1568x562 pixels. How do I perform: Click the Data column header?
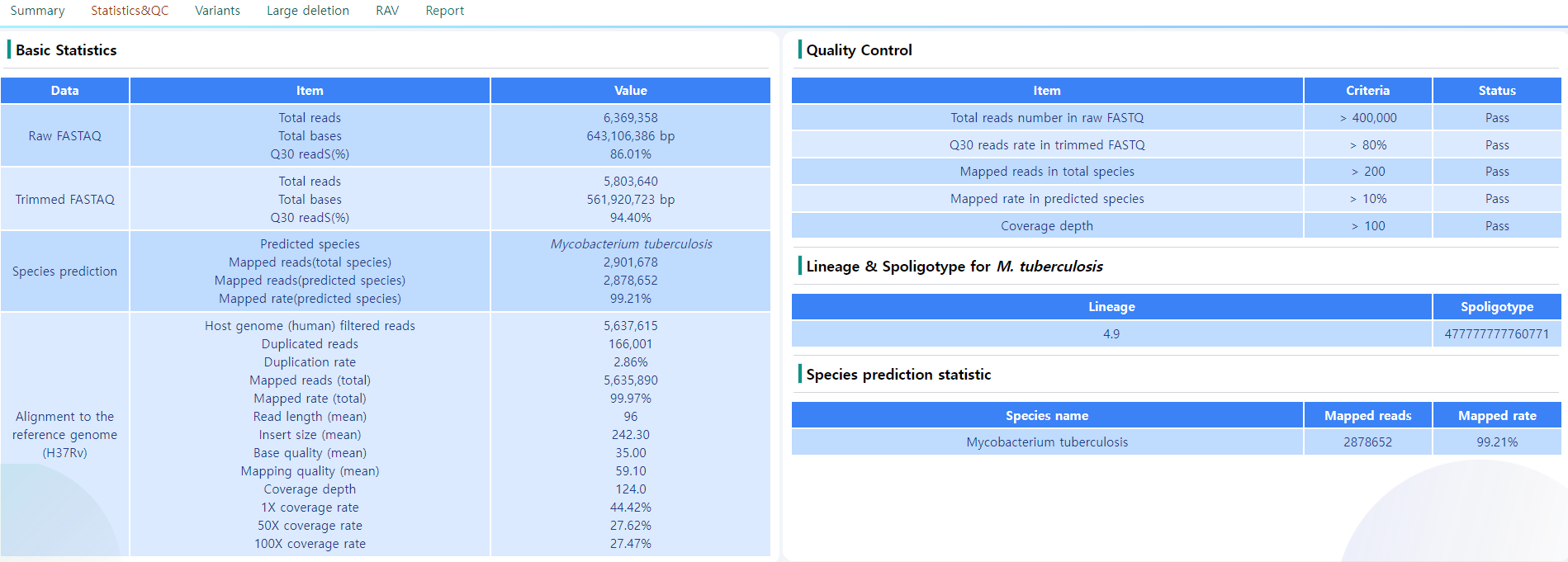pyautogui.click(x=64, y=91)
